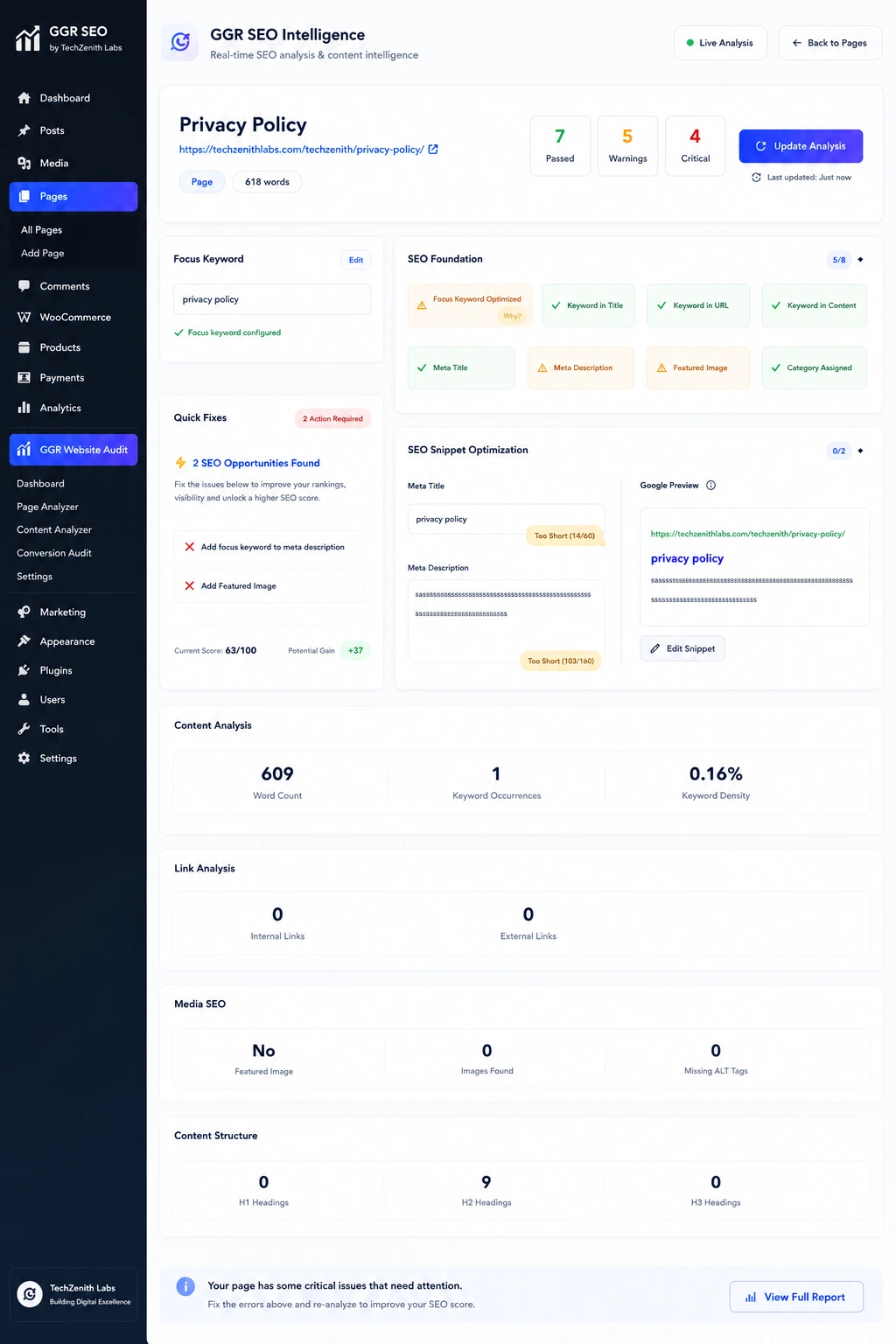This screenshot has width=896, height=1344.
Task: Open audit Dashboard submenu item
Action: coord(40,483)
